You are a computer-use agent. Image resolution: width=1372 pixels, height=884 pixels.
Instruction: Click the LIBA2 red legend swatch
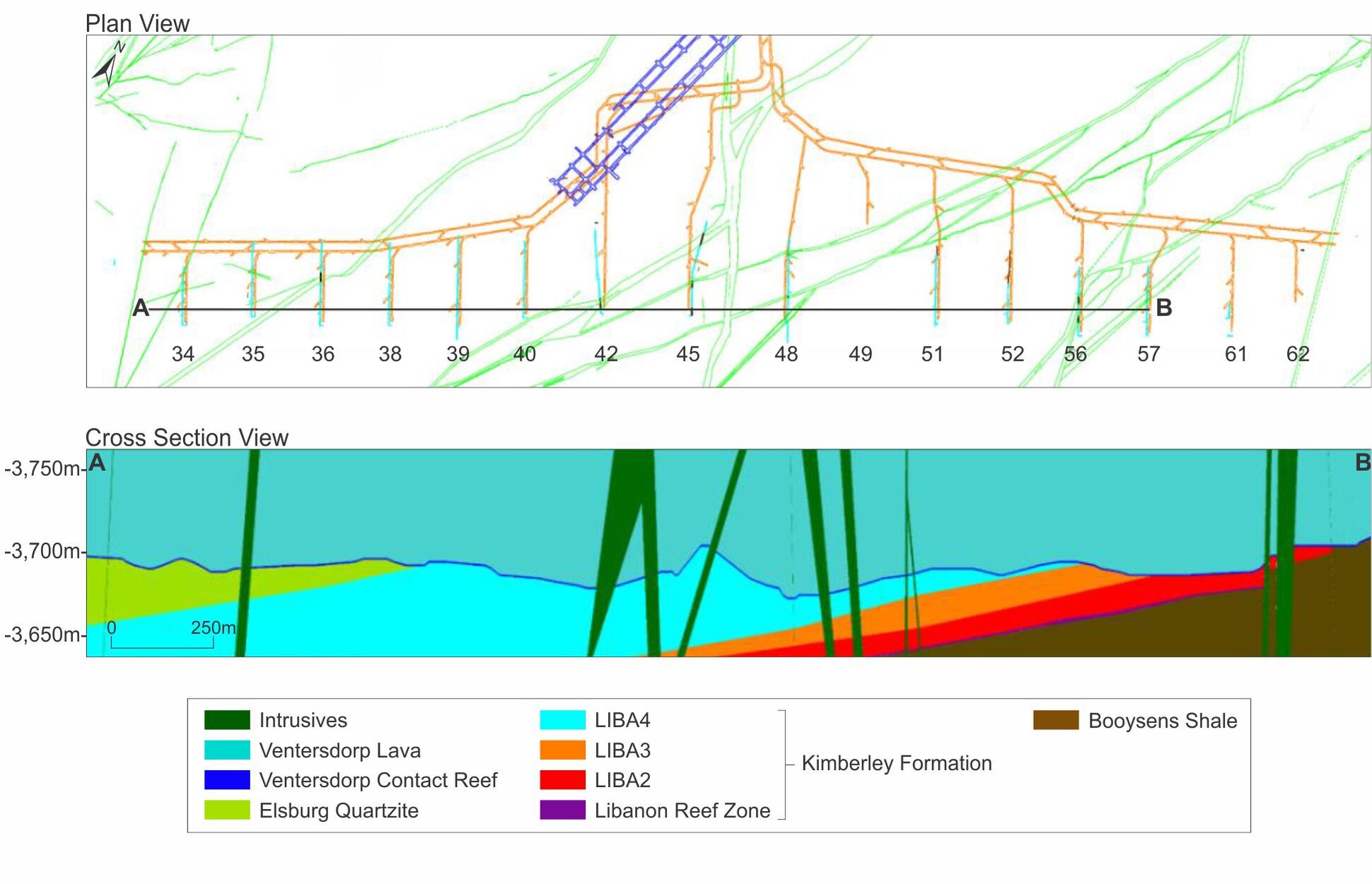point(562,780)
